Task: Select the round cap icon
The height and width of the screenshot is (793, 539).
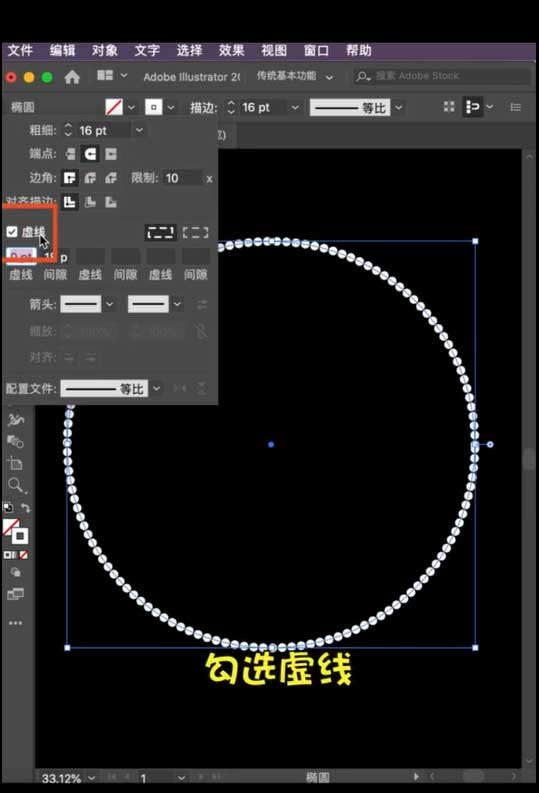Action: (91, 154)
